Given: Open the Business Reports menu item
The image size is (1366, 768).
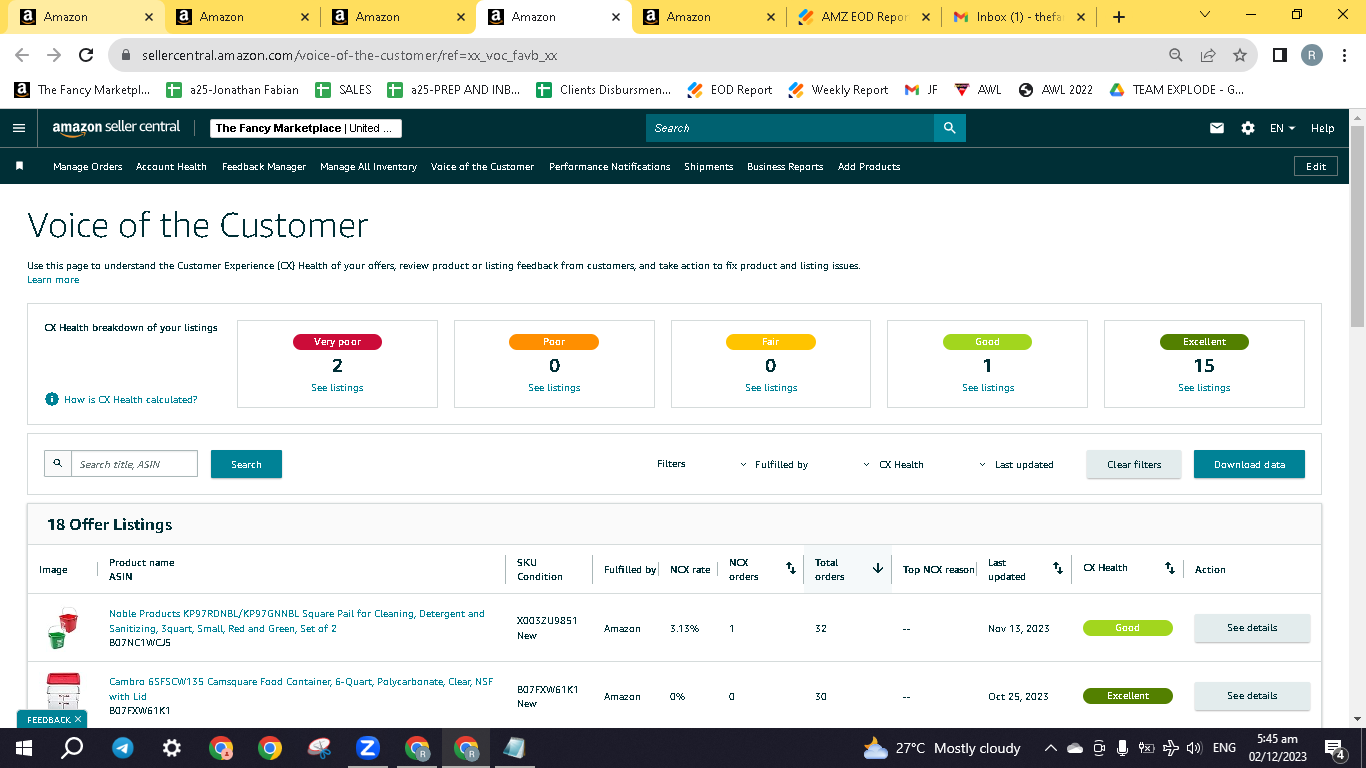Looking at the screenshot, I should (x=785, y=167).
